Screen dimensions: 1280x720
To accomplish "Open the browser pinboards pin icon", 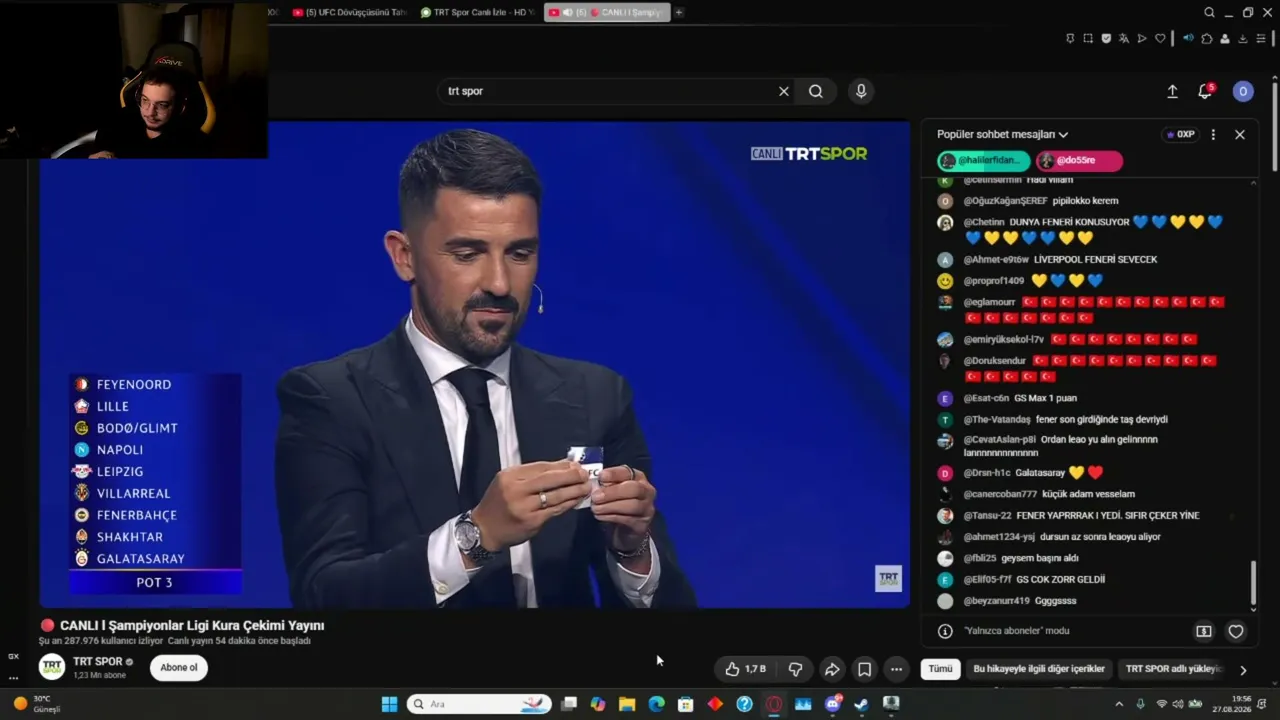I will [1070, 38].
